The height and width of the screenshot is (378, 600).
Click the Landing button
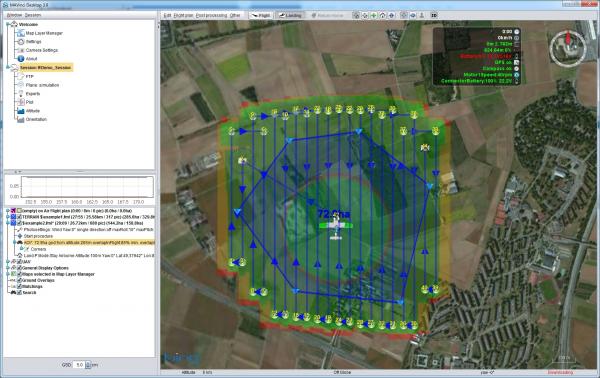pyautogui.click(x=290, y=15)
